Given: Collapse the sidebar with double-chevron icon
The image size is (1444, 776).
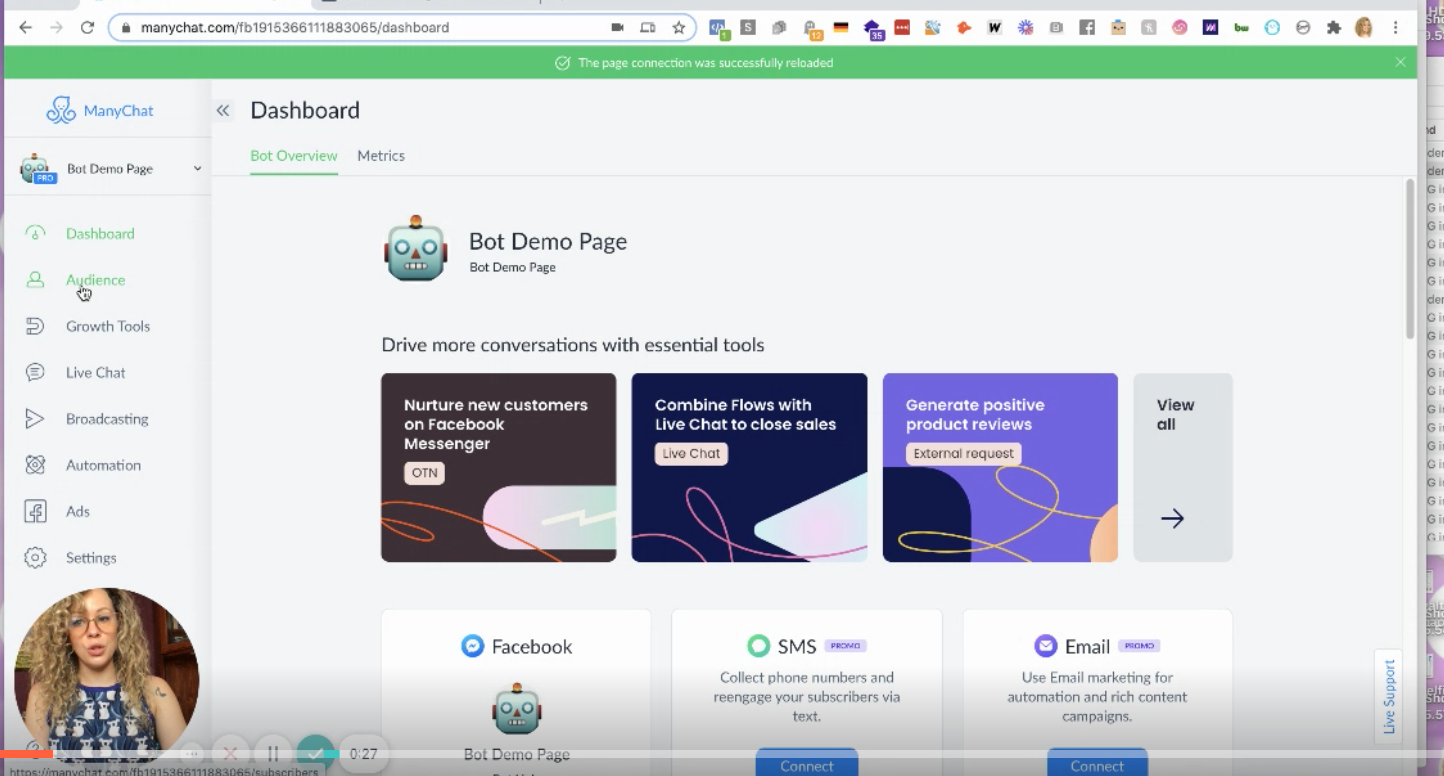Looking at the screenshot, I should 223,111.
